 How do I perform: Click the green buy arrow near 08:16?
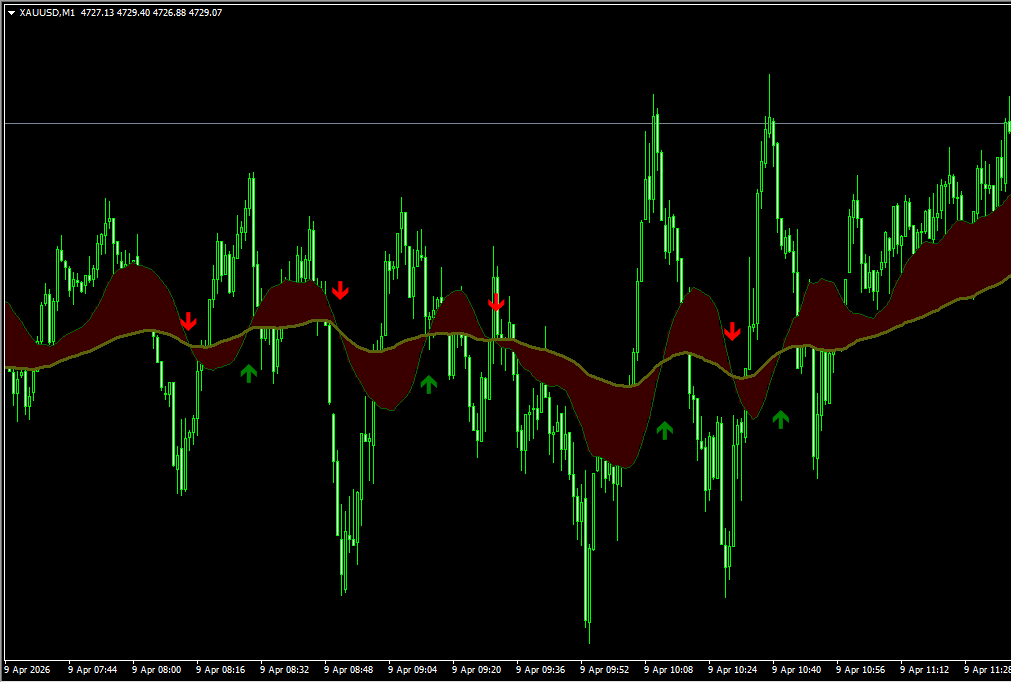[x=249, y=372]
